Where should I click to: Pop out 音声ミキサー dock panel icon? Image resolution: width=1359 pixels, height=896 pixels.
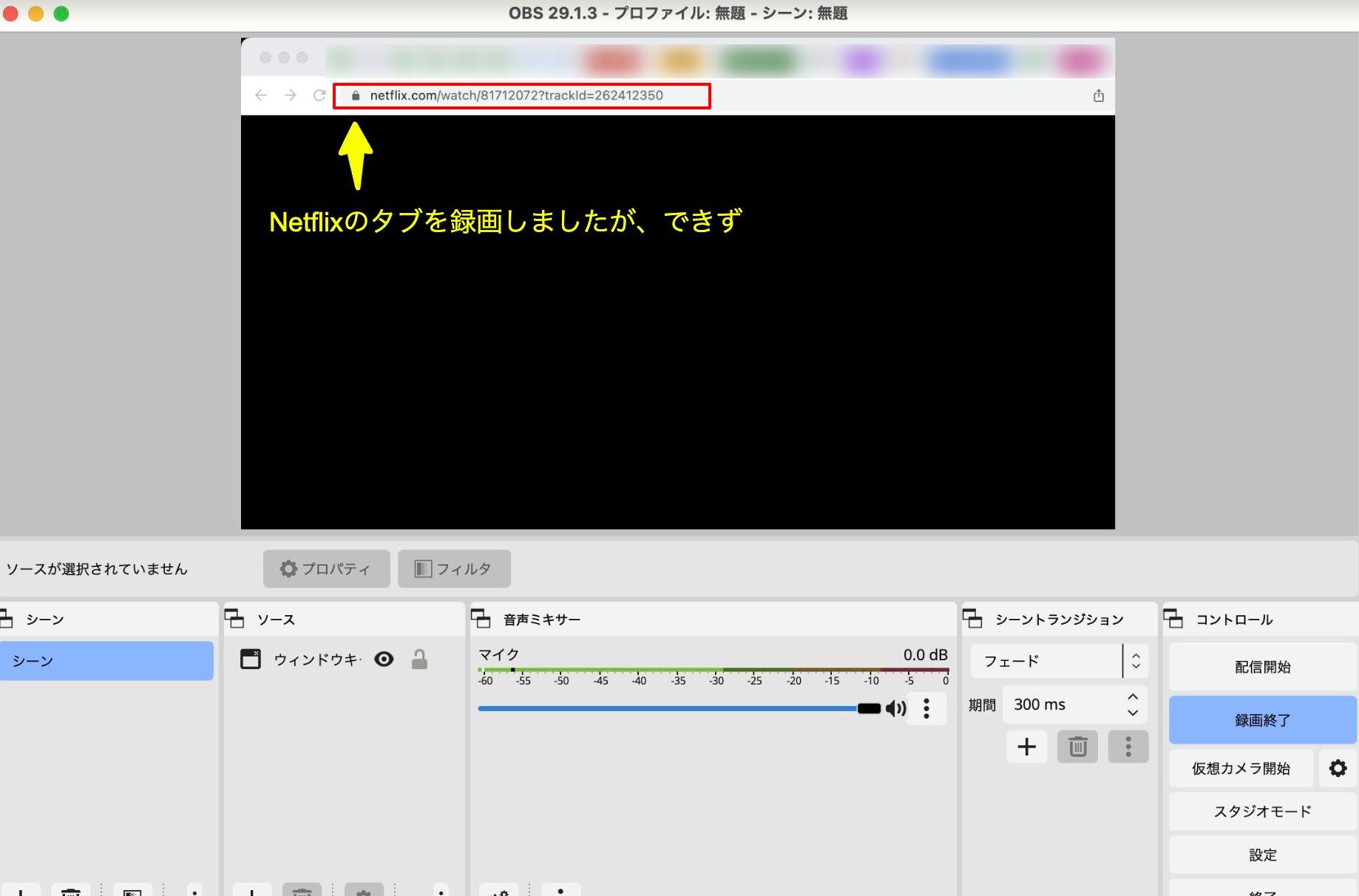pyautogui.click(x=481, y=618)
